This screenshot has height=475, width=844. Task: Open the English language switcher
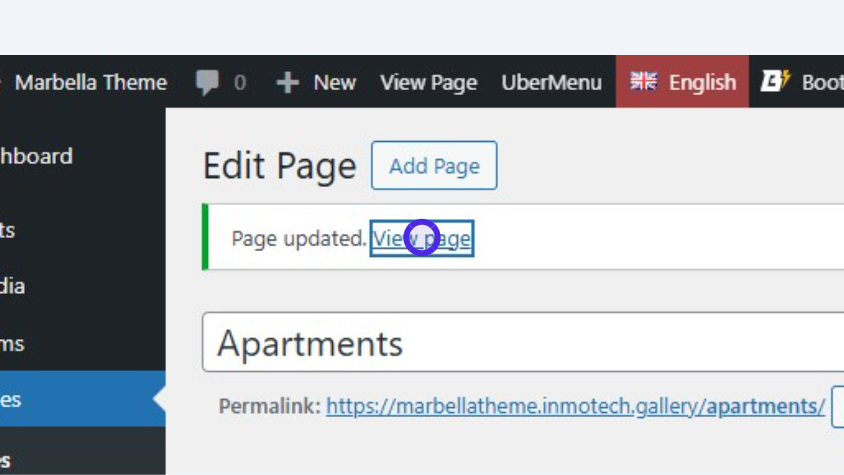tap(701, 82)
